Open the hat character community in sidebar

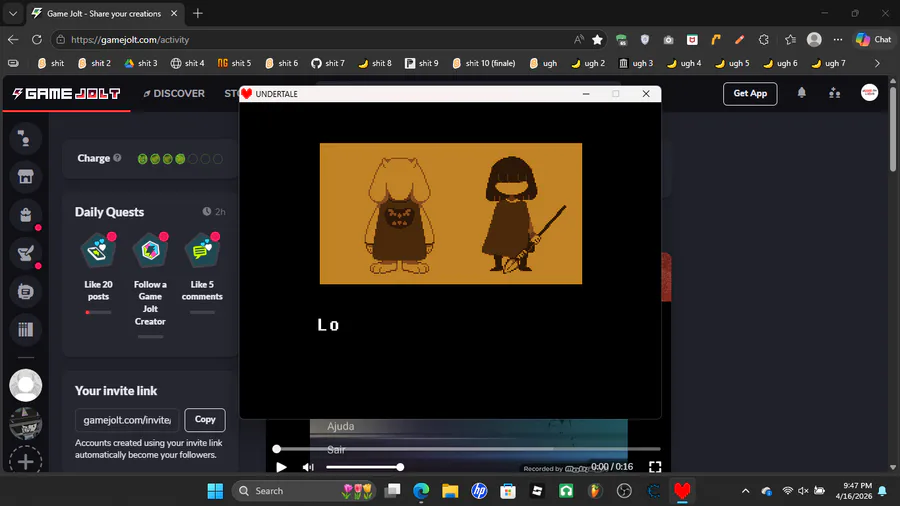(x=25, y=423)
